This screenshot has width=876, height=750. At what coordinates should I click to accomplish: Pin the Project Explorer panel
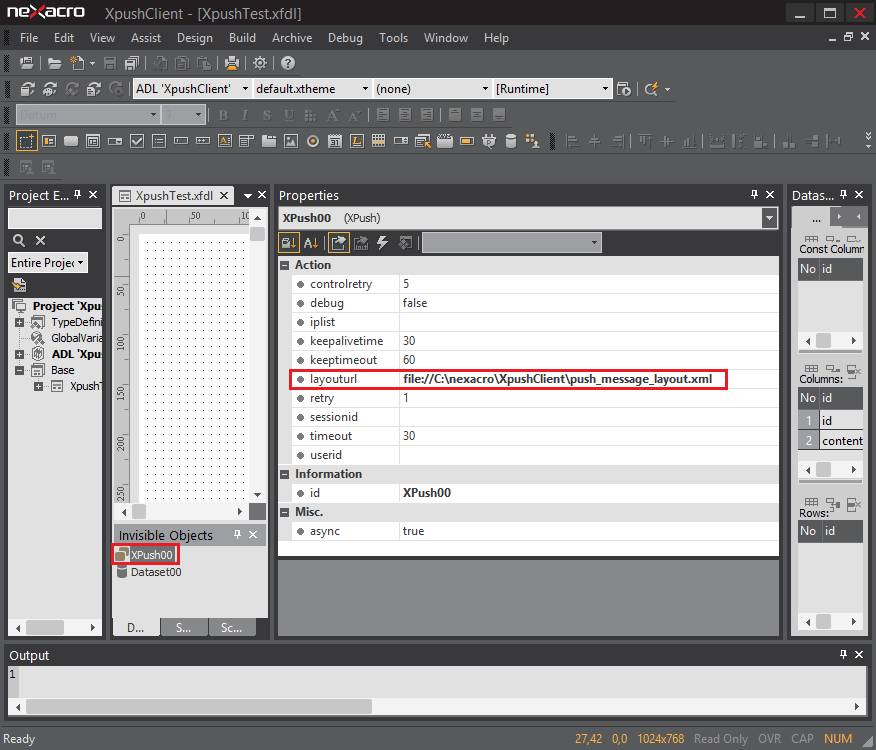pos(78,194)
